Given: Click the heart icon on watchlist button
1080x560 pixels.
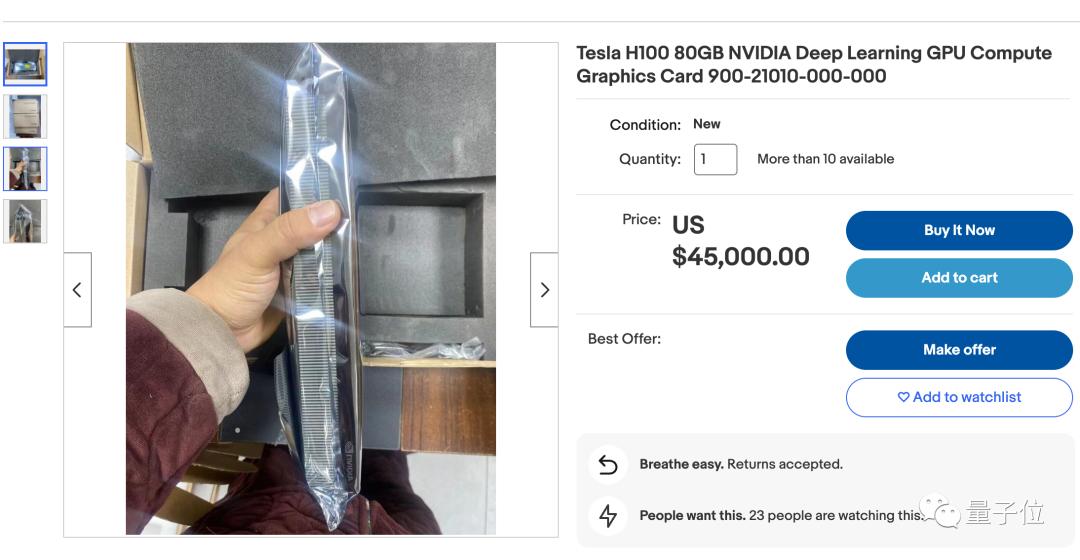Looking at the screenshot, I should [903, 397].
